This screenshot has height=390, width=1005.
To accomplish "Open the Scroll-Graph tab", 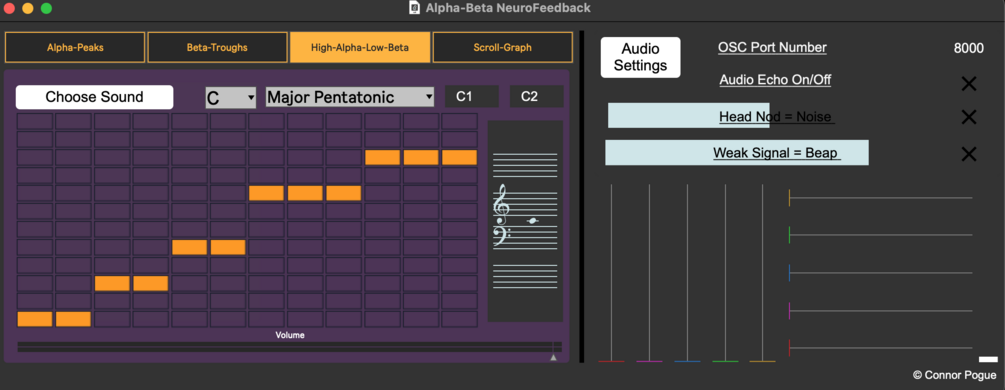I will click(502, 47).
